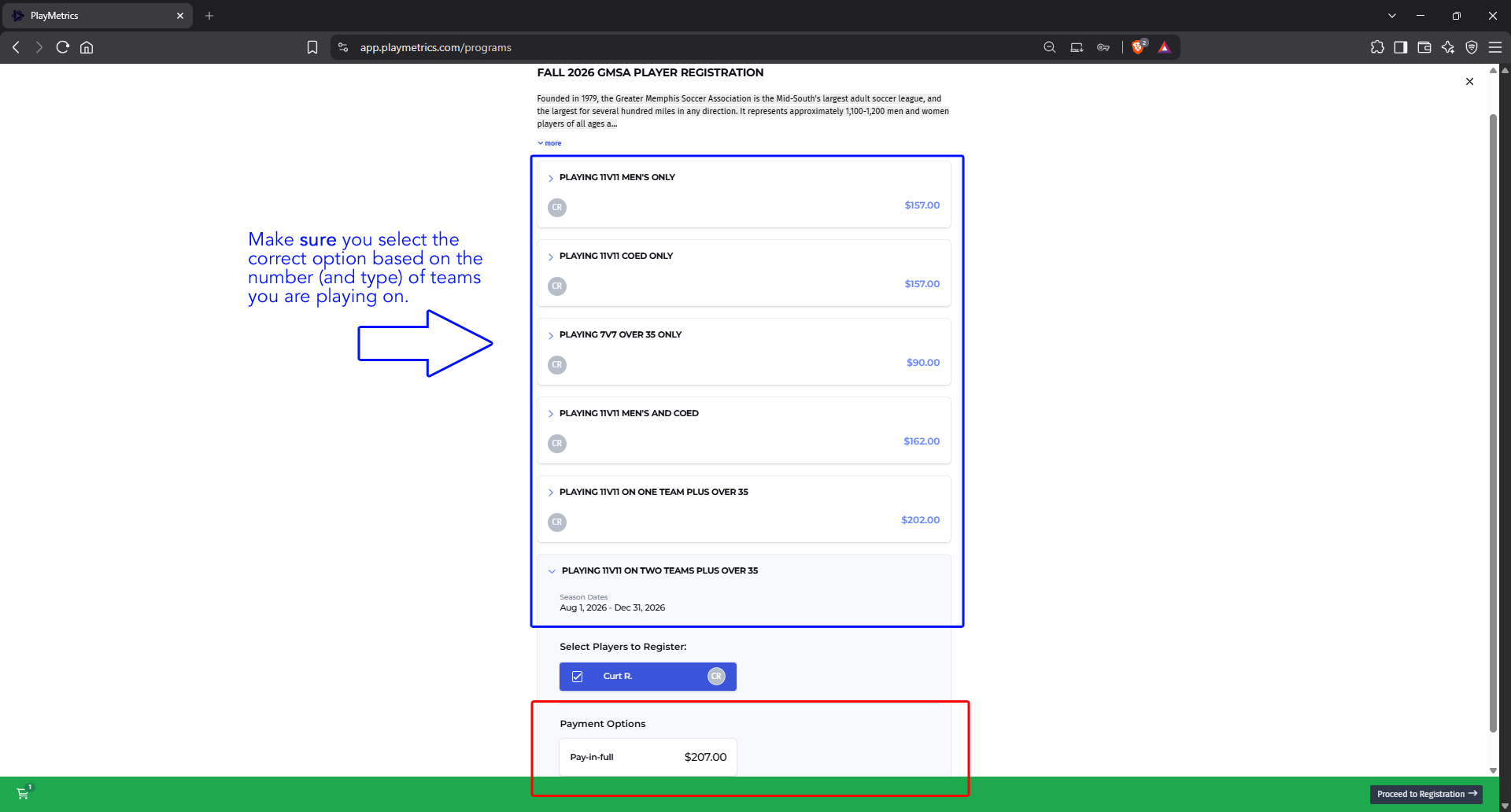Viewport: 1511px width, 812px height.
Task: Open Brave VPN shield icon
Action: (x=1472, y=47)
